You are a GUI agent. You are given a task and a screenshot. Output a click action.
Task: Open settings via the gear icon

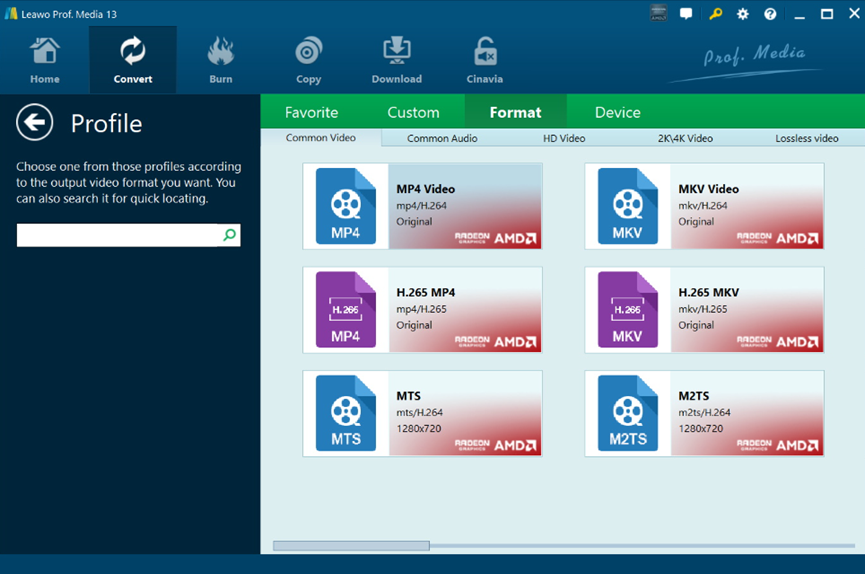(743, 14)
